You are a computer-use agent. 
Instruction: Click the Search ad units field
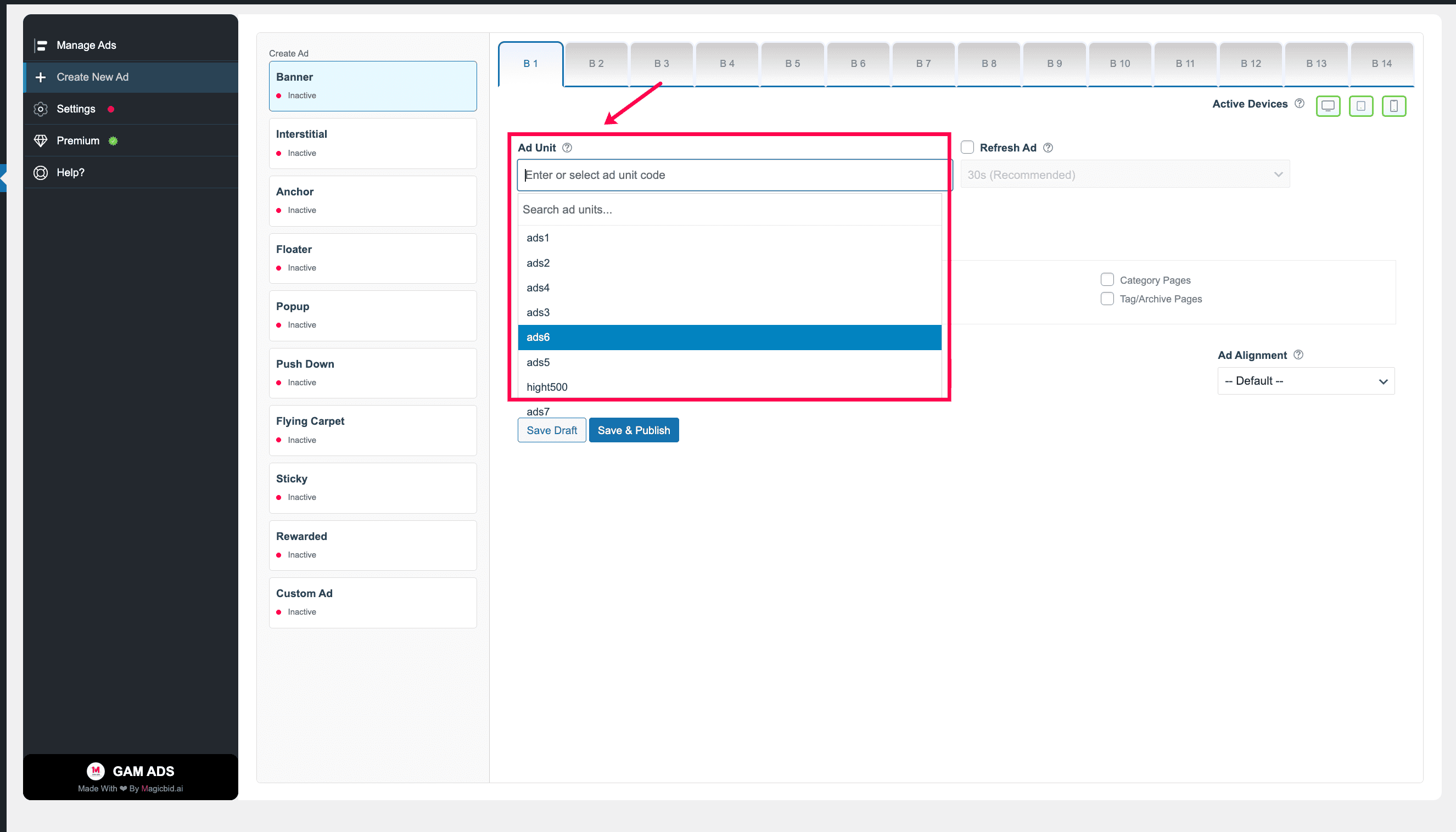coord(729,210)
